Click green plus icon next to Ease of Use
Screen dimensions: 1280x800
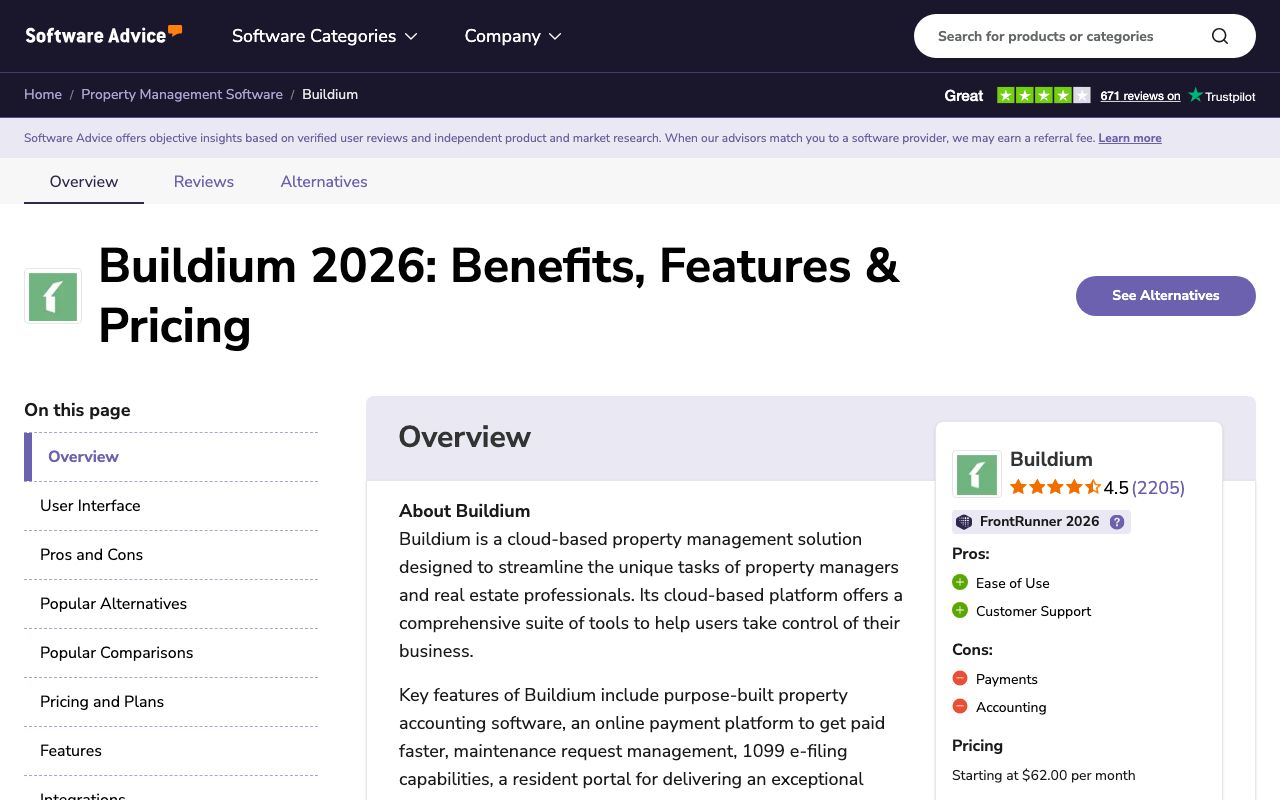pyautogui.click(x=960, y=582)
